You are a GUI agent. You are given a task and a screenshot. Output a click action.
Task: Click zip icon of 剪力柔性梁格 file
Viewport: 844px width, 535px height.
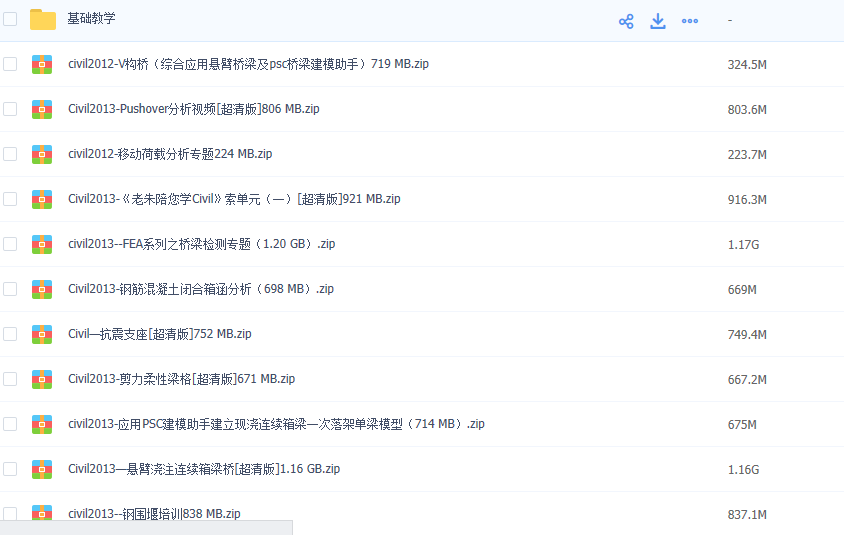point(42,379)
